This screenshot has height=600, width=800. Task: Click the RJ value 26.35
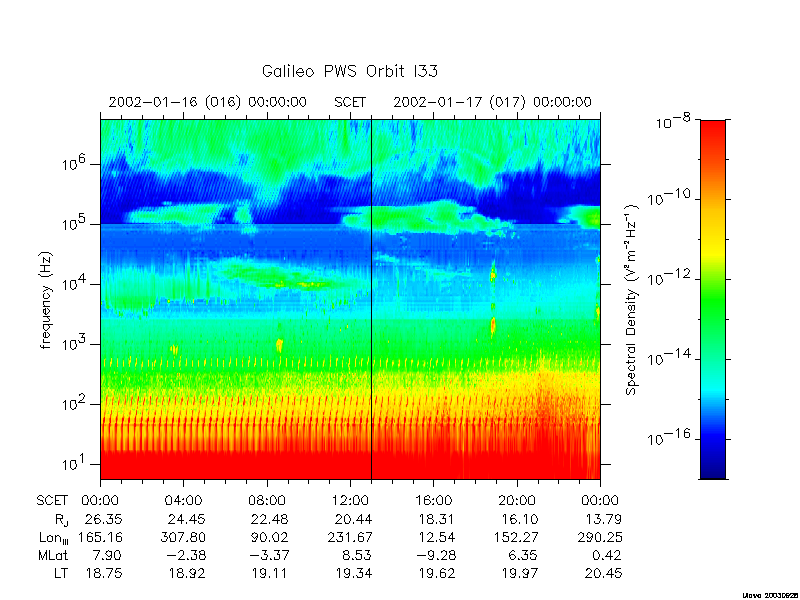pyautogui.click(x=104, y=519)
